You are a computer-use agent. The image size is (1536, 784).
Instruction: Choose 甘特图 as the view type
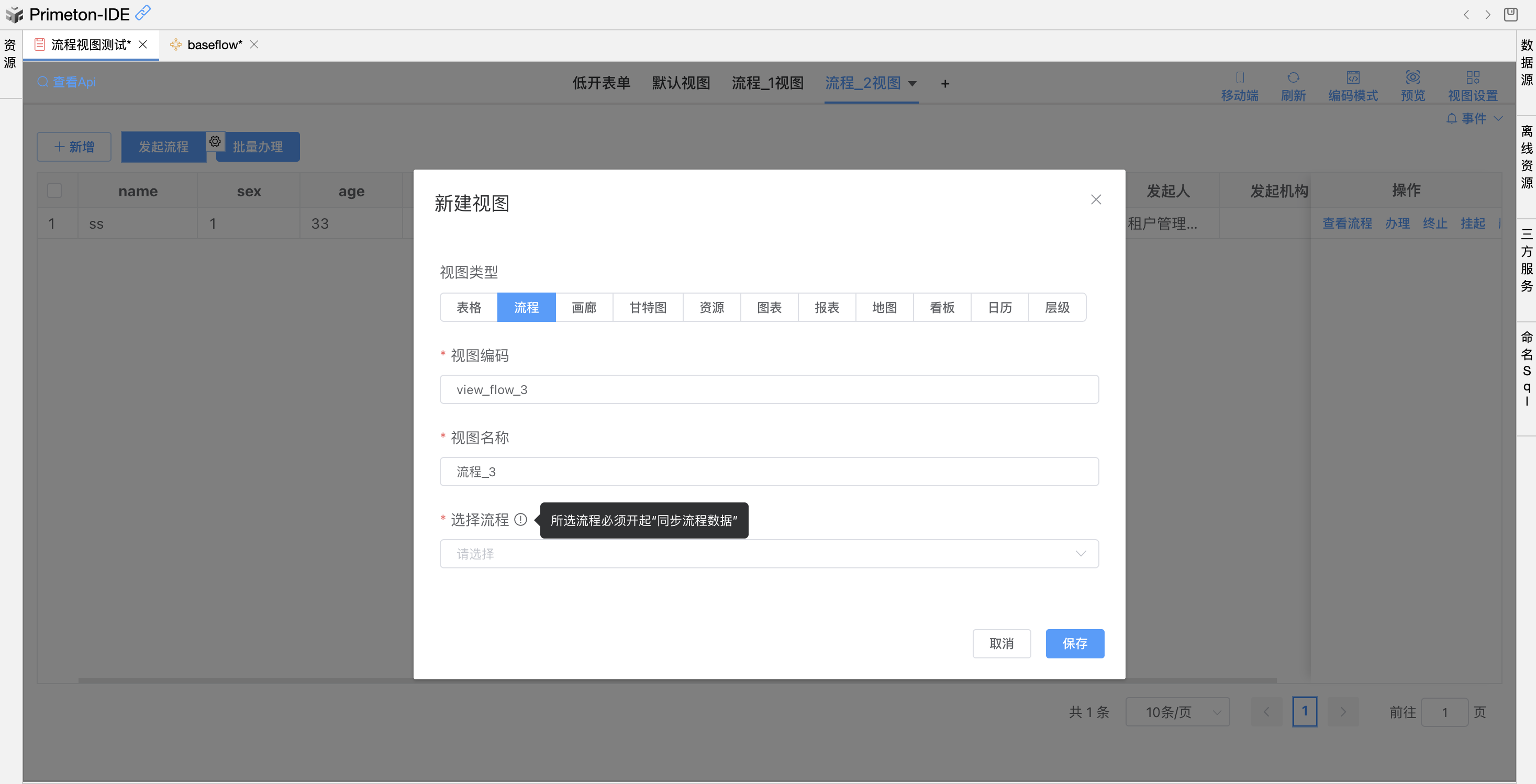(648, 307)
